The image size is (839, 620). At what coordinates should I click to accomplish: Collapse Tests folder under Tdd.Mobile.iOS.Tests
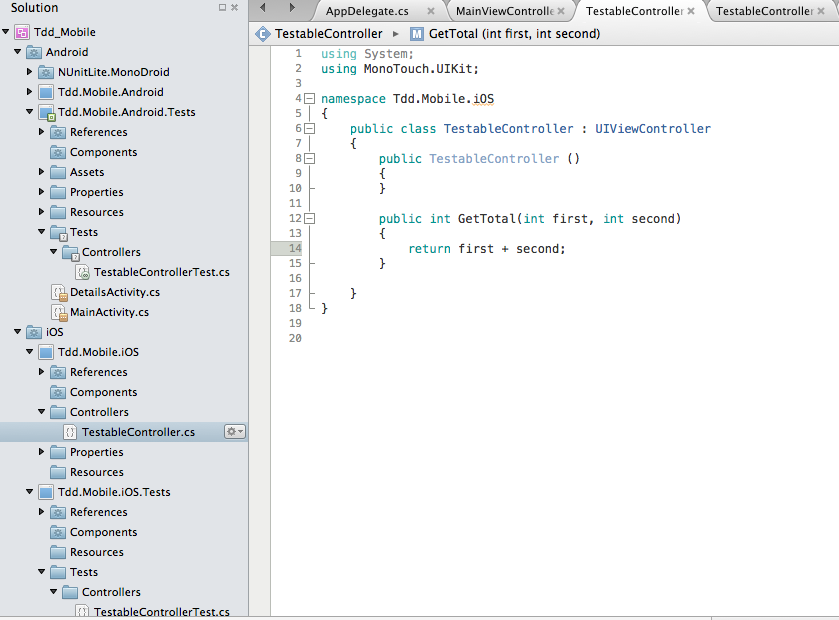pos(41,572)
